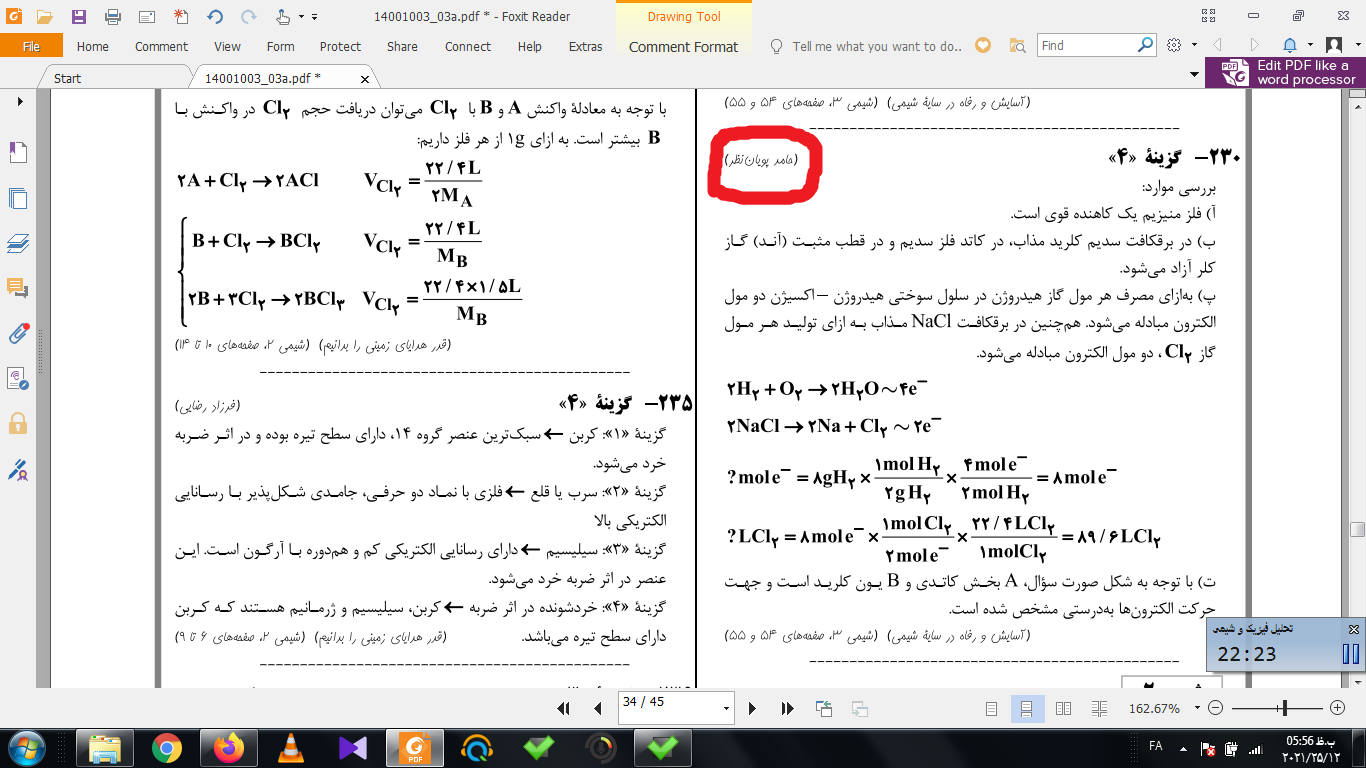Click the email envelope icon in the quick access bar

tap(146, 16)
